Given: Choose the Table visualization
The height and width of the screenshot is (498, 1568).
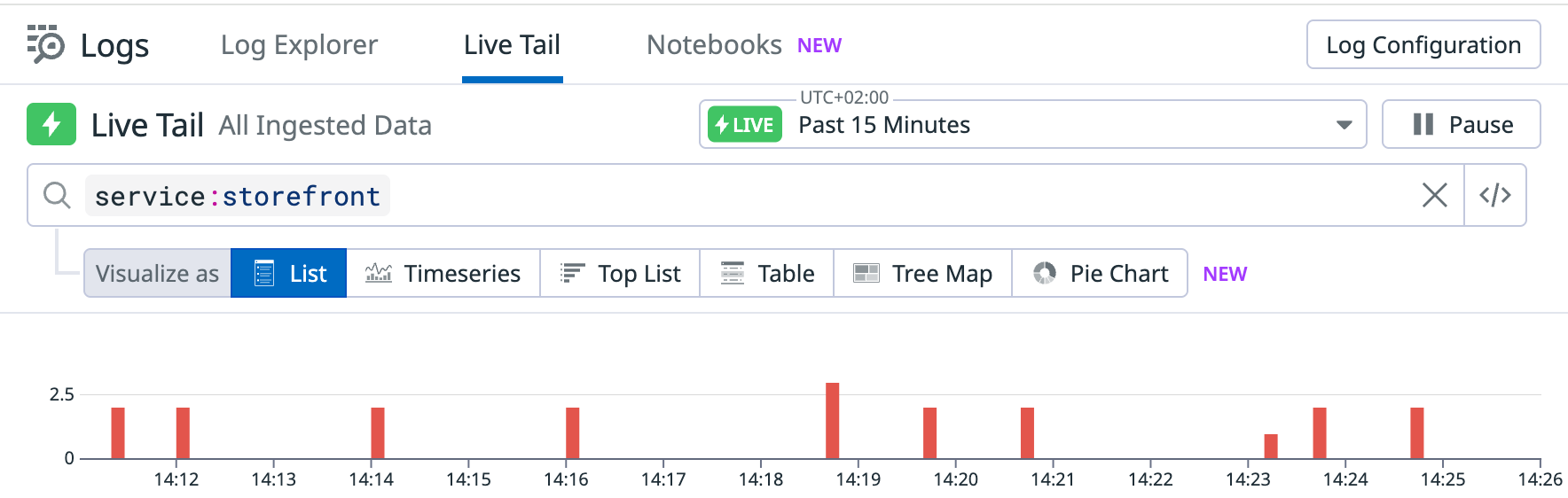Looking at the screenshot, I should [x=766, y=273].
